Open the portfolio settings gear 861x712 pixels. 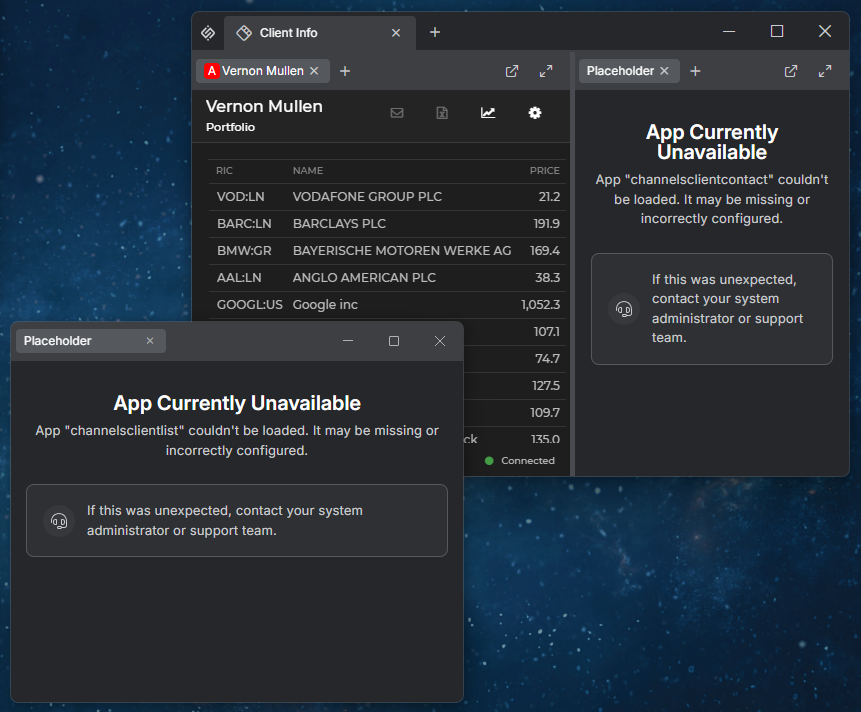pos(535,113)
